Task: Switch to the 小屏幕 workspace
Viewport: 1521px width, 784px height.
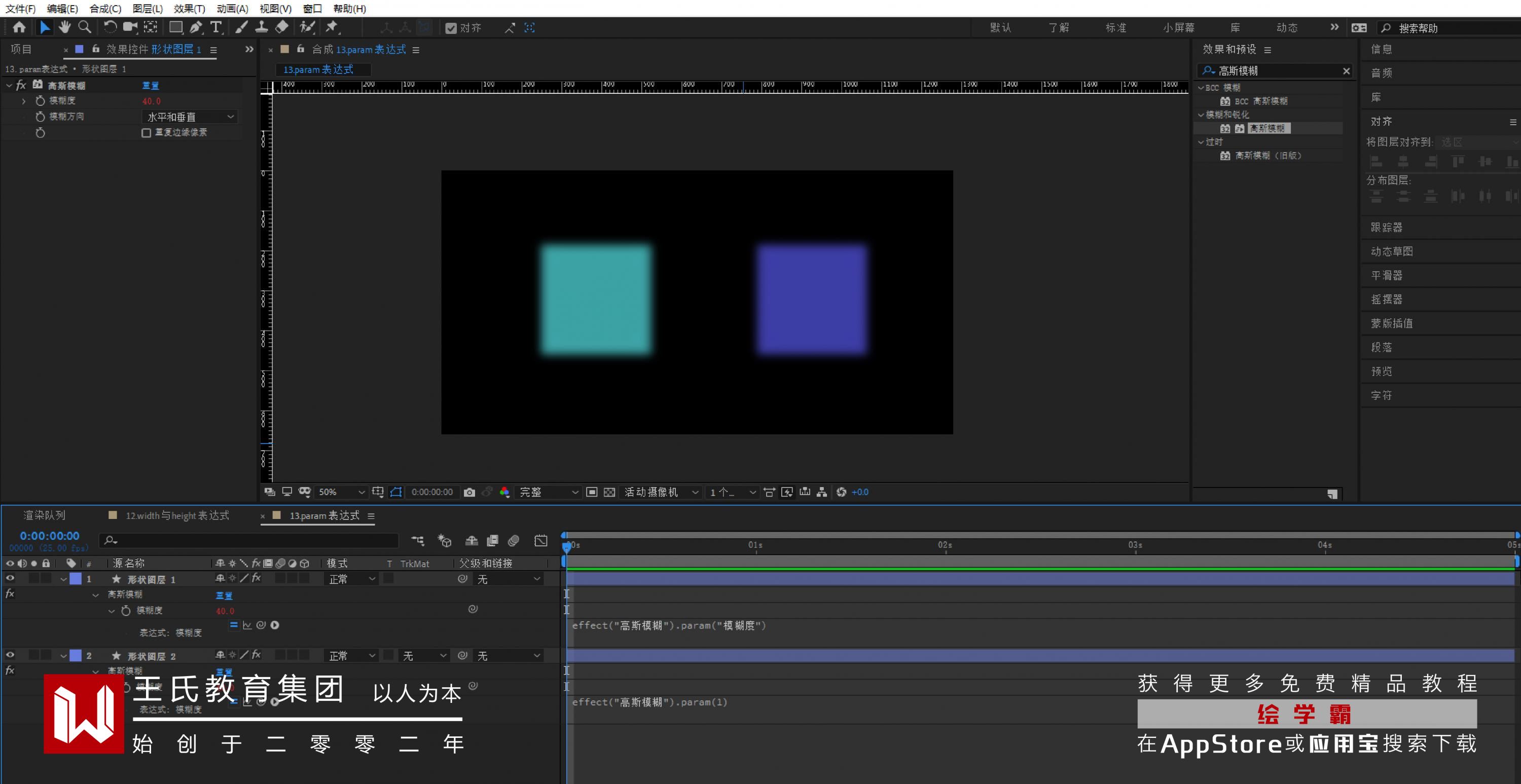Action: (x=1179, y=28)
